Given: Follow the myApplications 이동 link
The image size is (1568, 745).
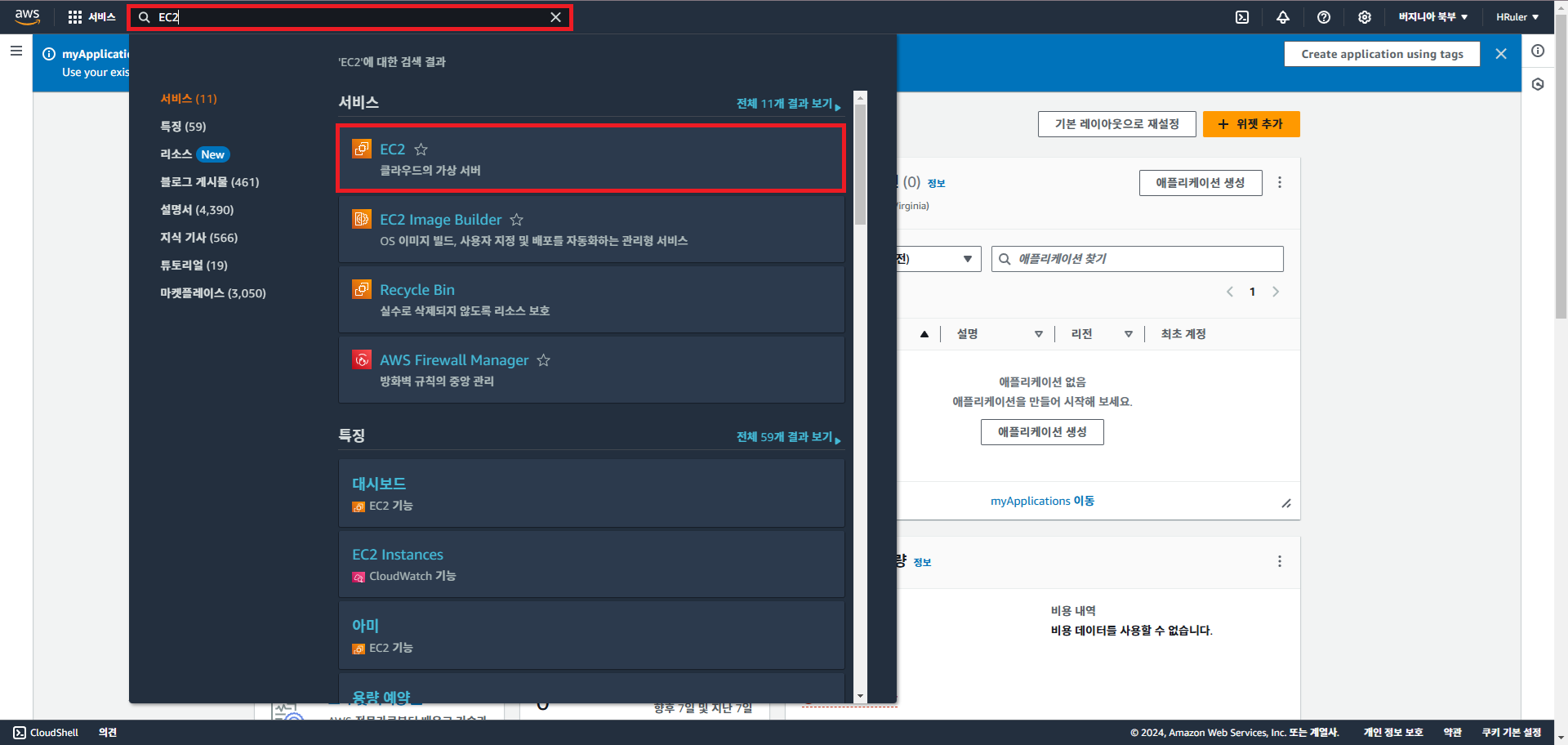Looking at the screenshot, I should pyautogui.click(x=1043, y=502).
